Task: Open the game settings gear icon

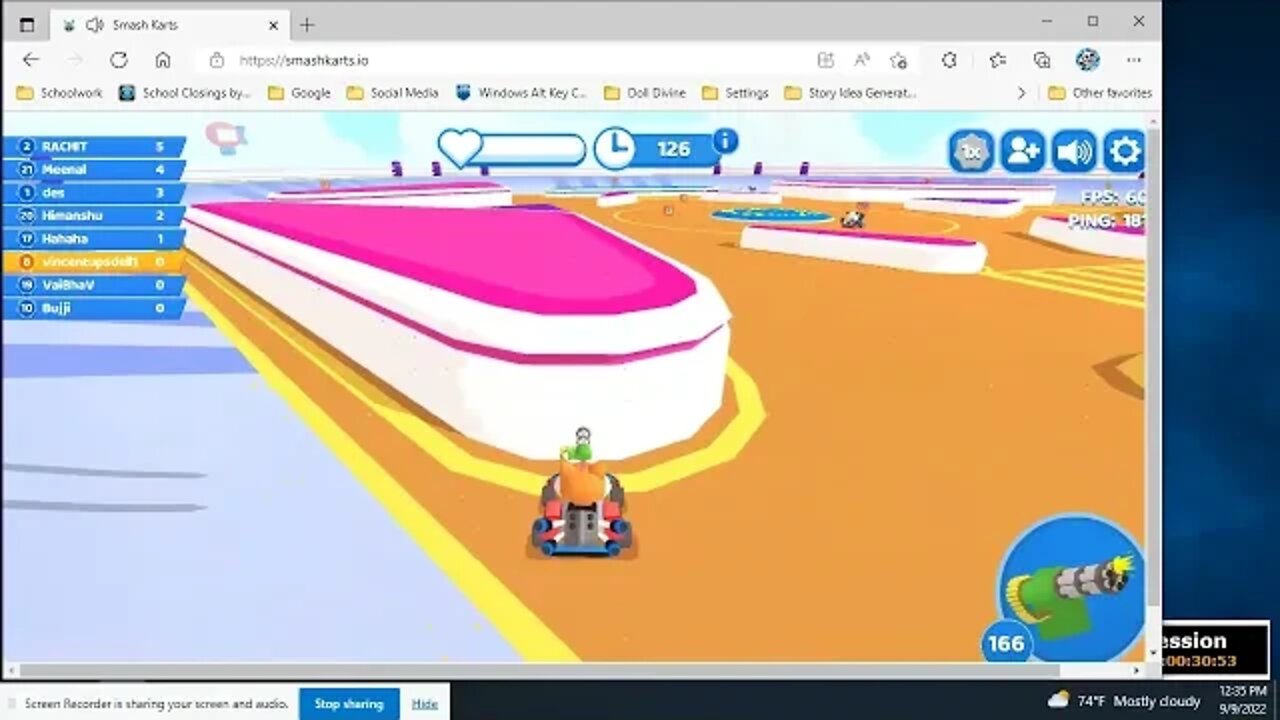Action: (1125, 152)
